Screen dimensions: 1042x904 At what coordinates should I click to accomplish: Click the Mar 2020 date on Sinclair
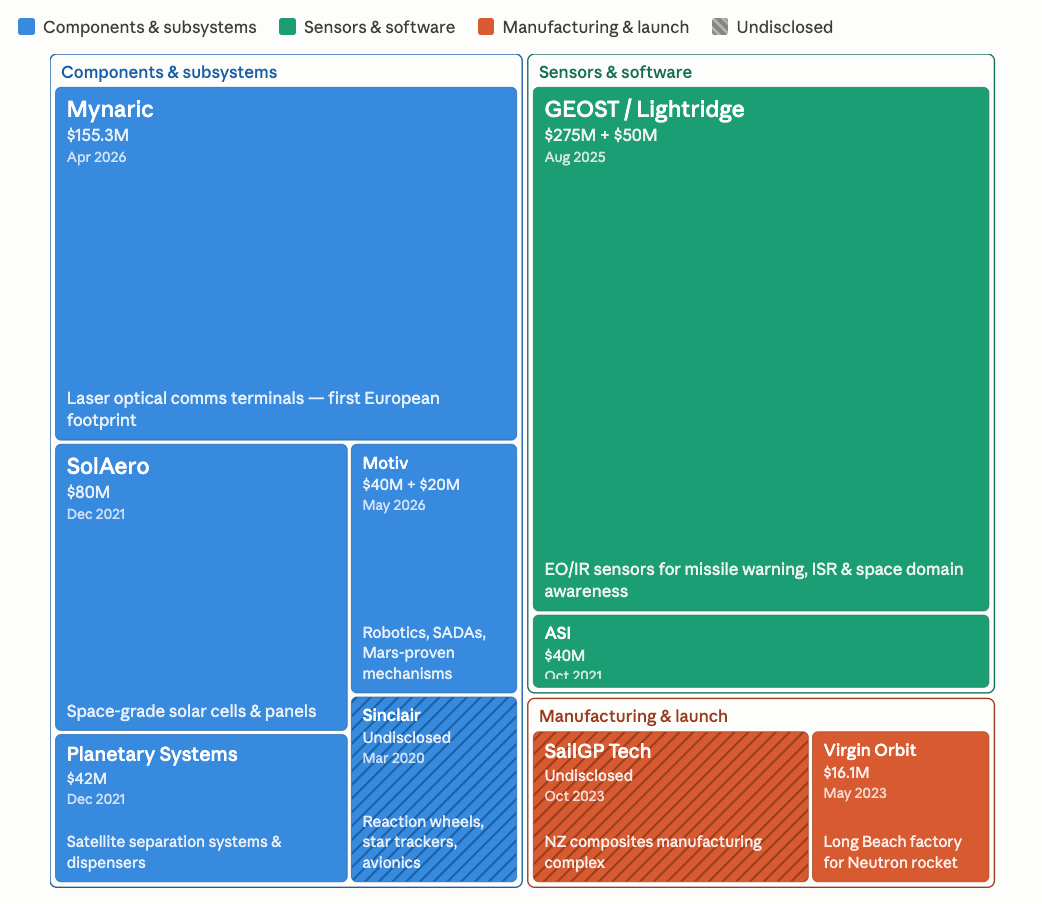(x=393, y=758)
